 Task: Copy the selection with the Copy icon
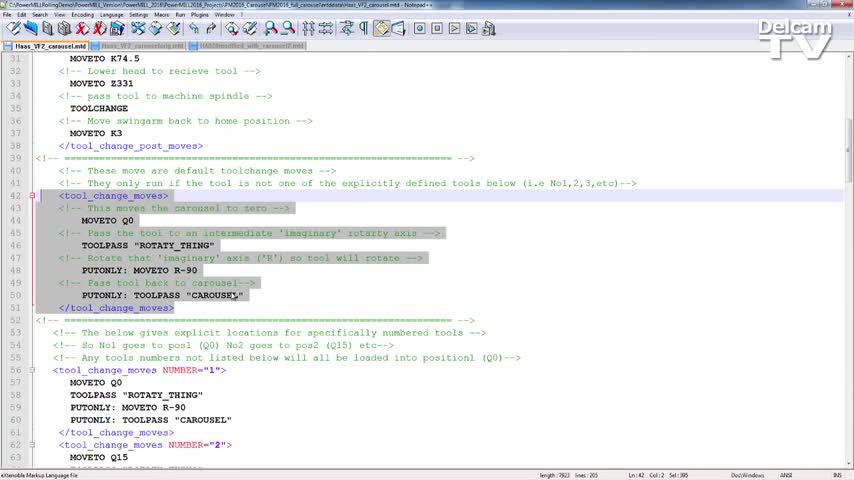coord(156,28)
